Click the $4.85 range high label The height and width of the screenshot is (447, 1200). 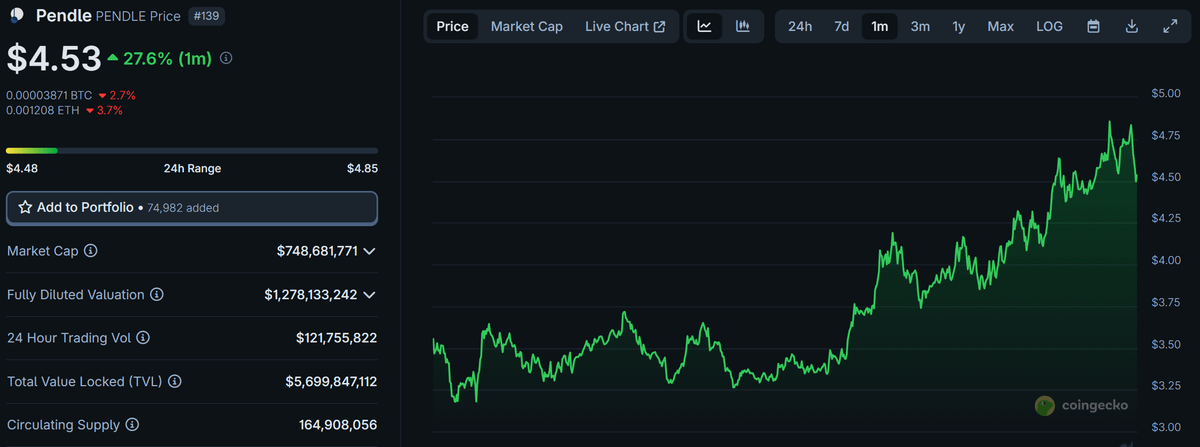click(x=362, y=168)
